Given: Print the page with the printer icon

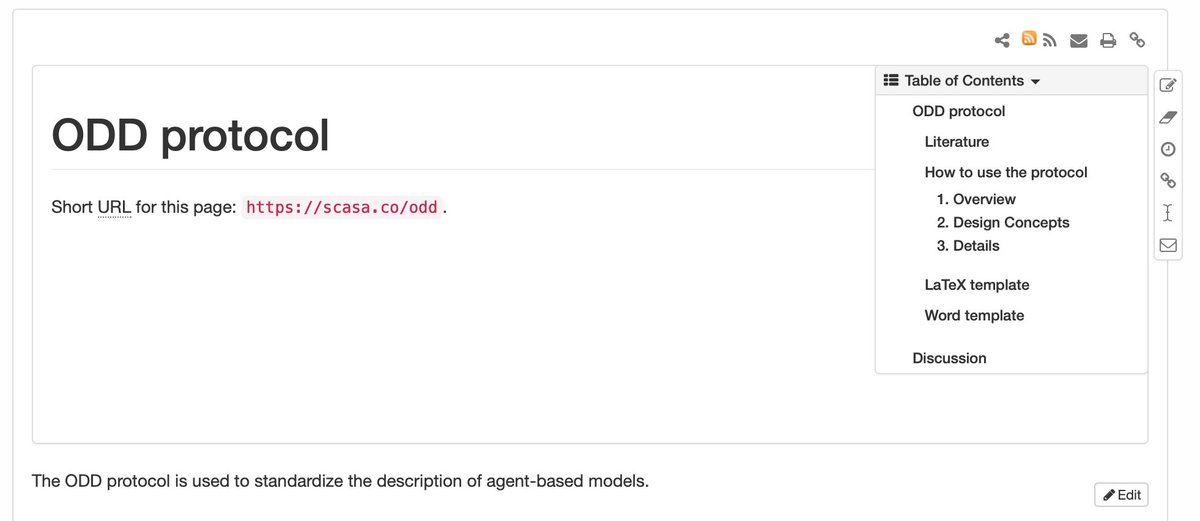Looking at the screenshot, I should (1108, 41).
